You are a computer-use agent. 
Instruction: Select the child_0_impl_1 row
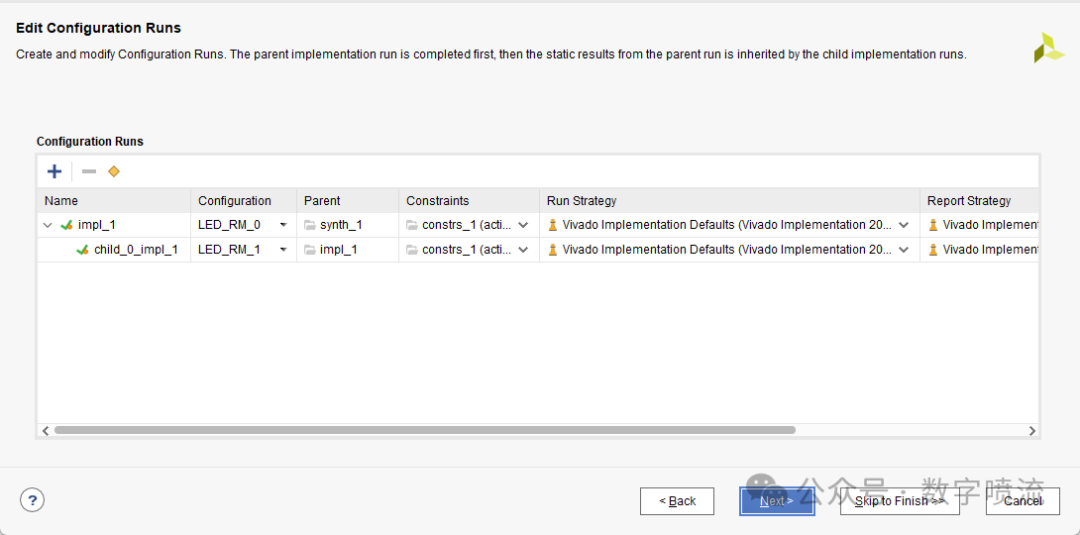[x=135, y=250]
